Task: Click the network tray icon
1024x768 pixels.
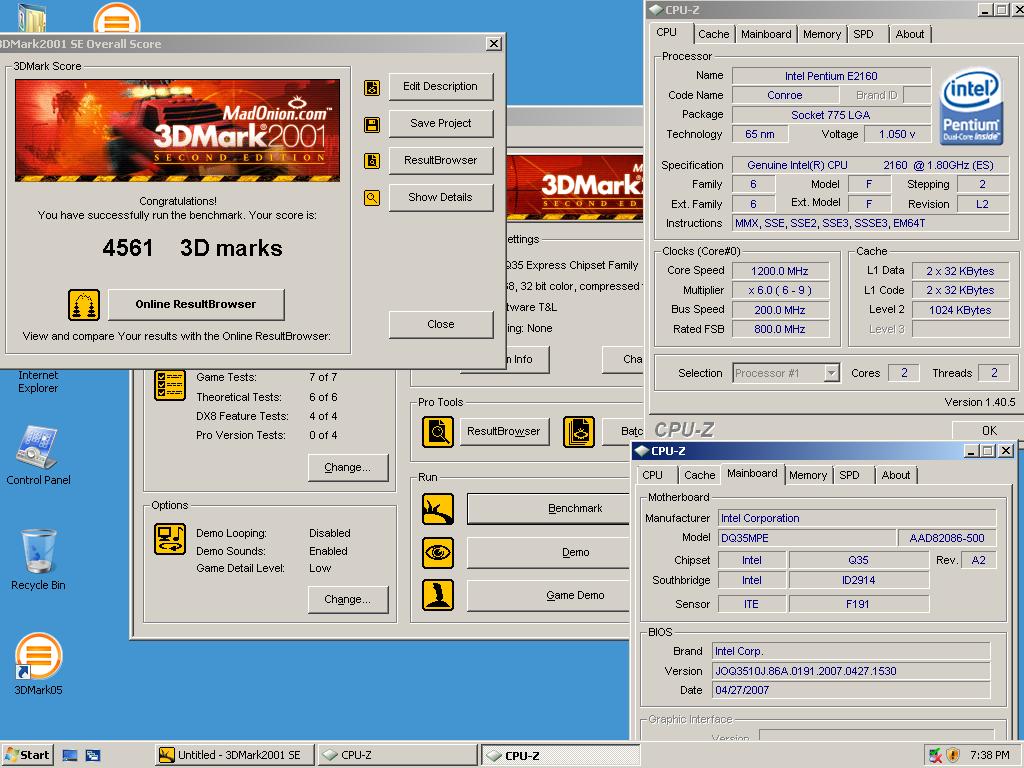Action: coord(935,756)
